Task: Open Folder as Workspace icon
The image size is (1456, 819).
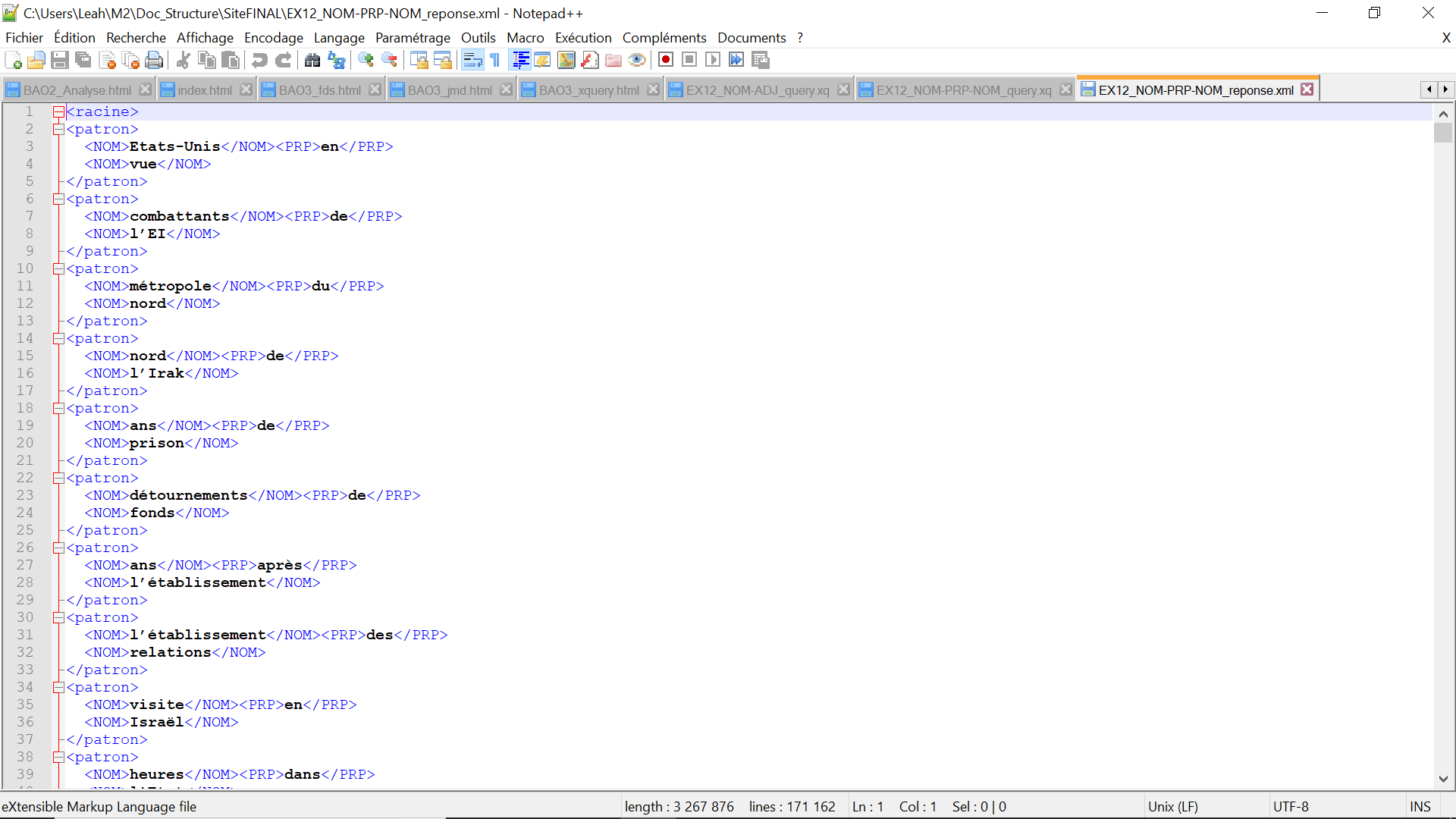Action: tap(613, 61)
